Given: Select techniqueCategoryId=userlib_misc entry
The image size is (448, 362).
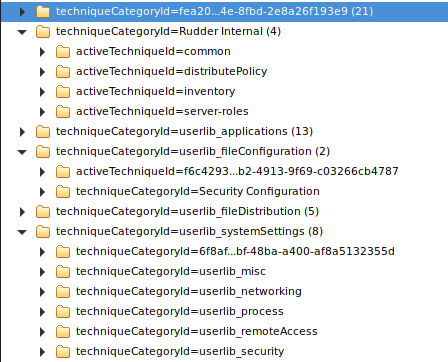Looking at the screenshot, I should coord(171,271).
